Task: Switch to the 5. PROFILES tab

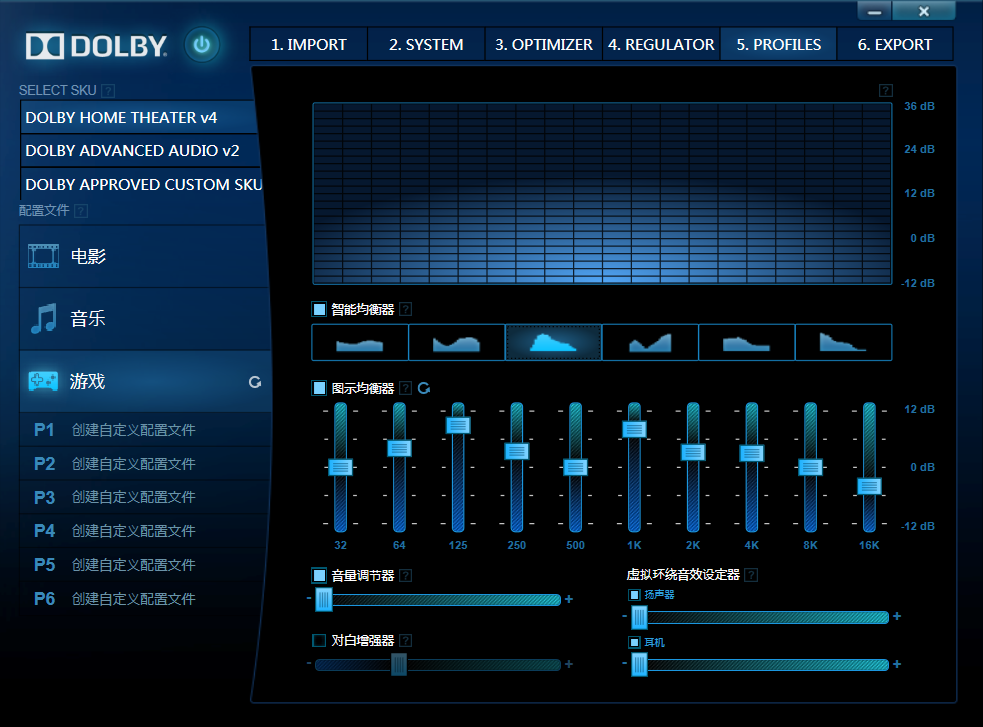Action: [x=779, y=44]
